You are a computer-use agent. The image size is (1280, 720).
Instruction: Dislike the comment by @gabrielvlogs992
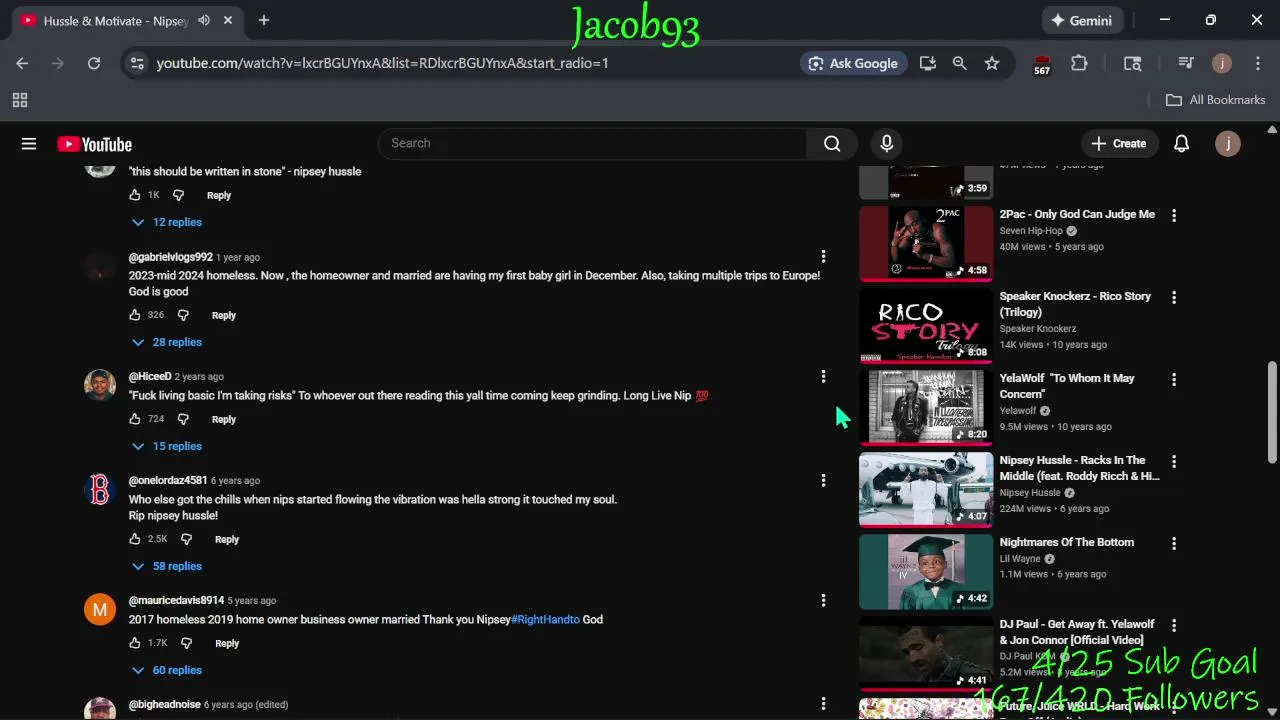(x=183, y=315)
